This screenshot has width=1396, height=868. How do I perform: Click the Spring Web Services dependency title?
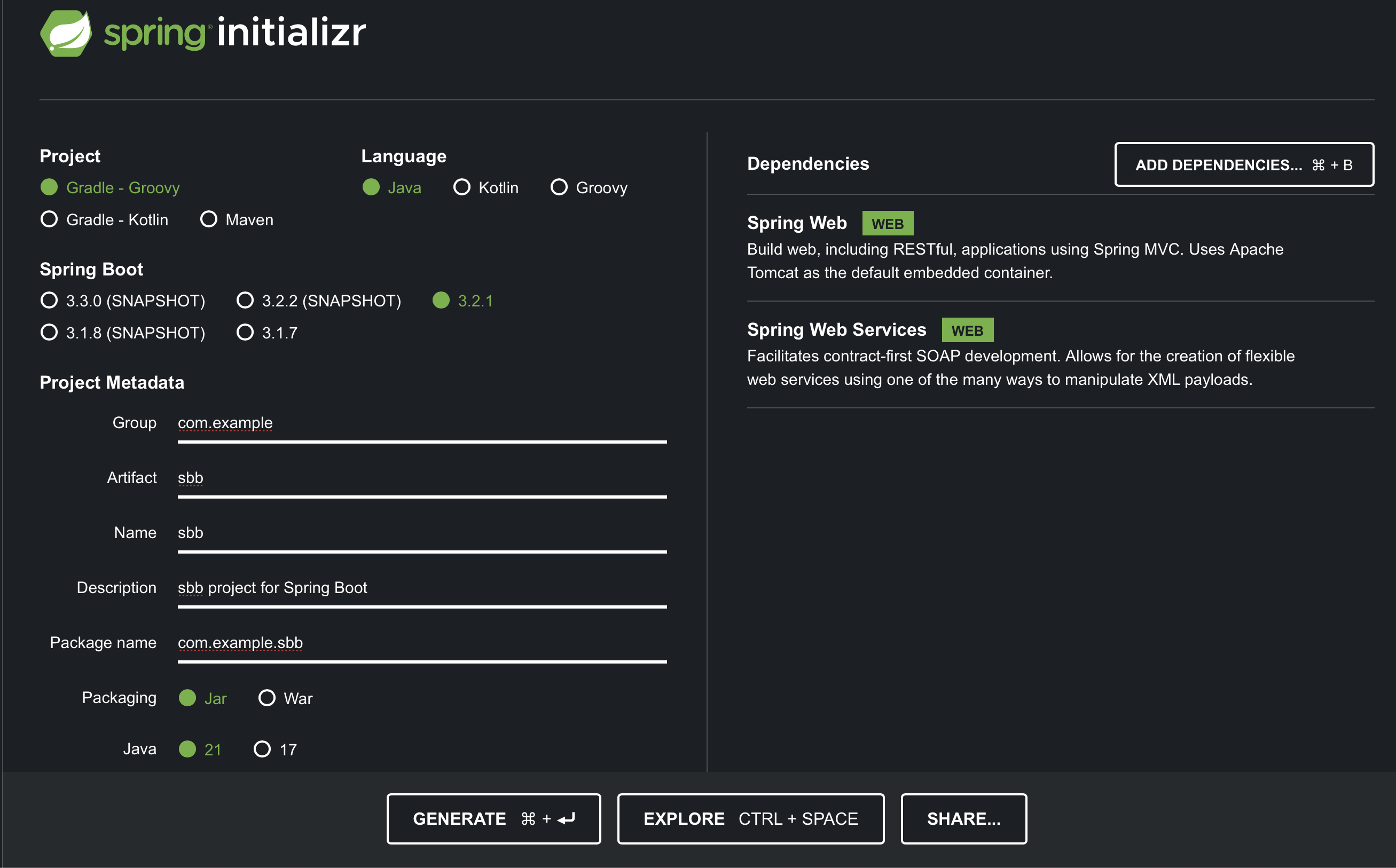tap(836, 329)
